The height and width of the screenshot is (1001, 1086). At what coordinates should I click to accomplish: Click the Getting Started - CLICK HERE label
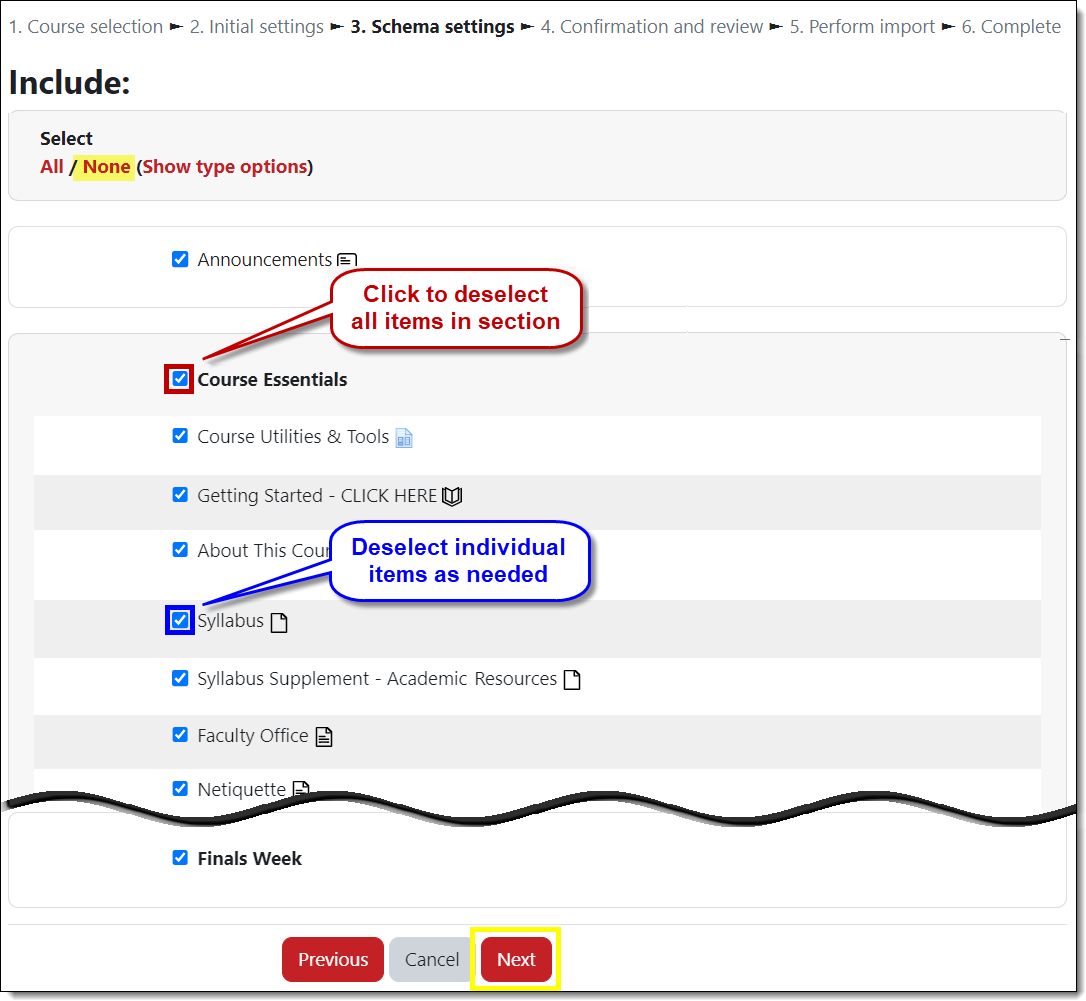[317, 496]
